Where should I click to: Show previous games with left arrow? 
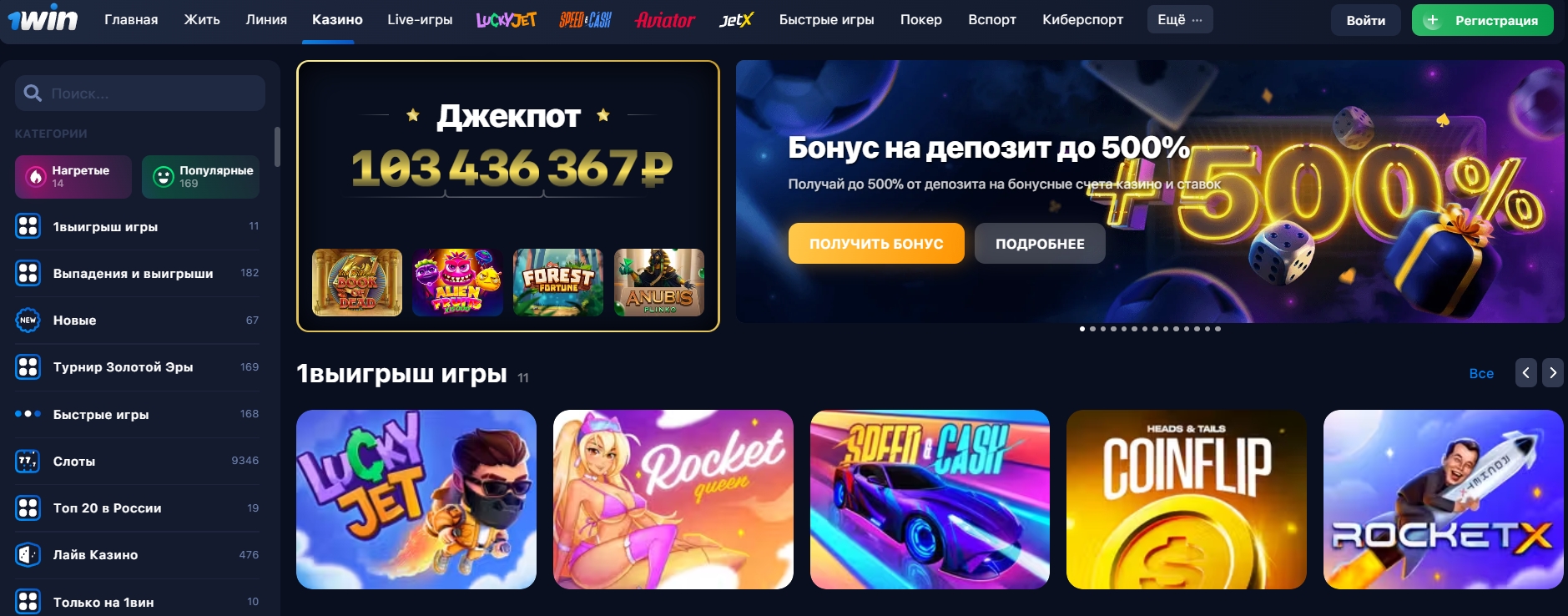click(x=1525, y=373)
